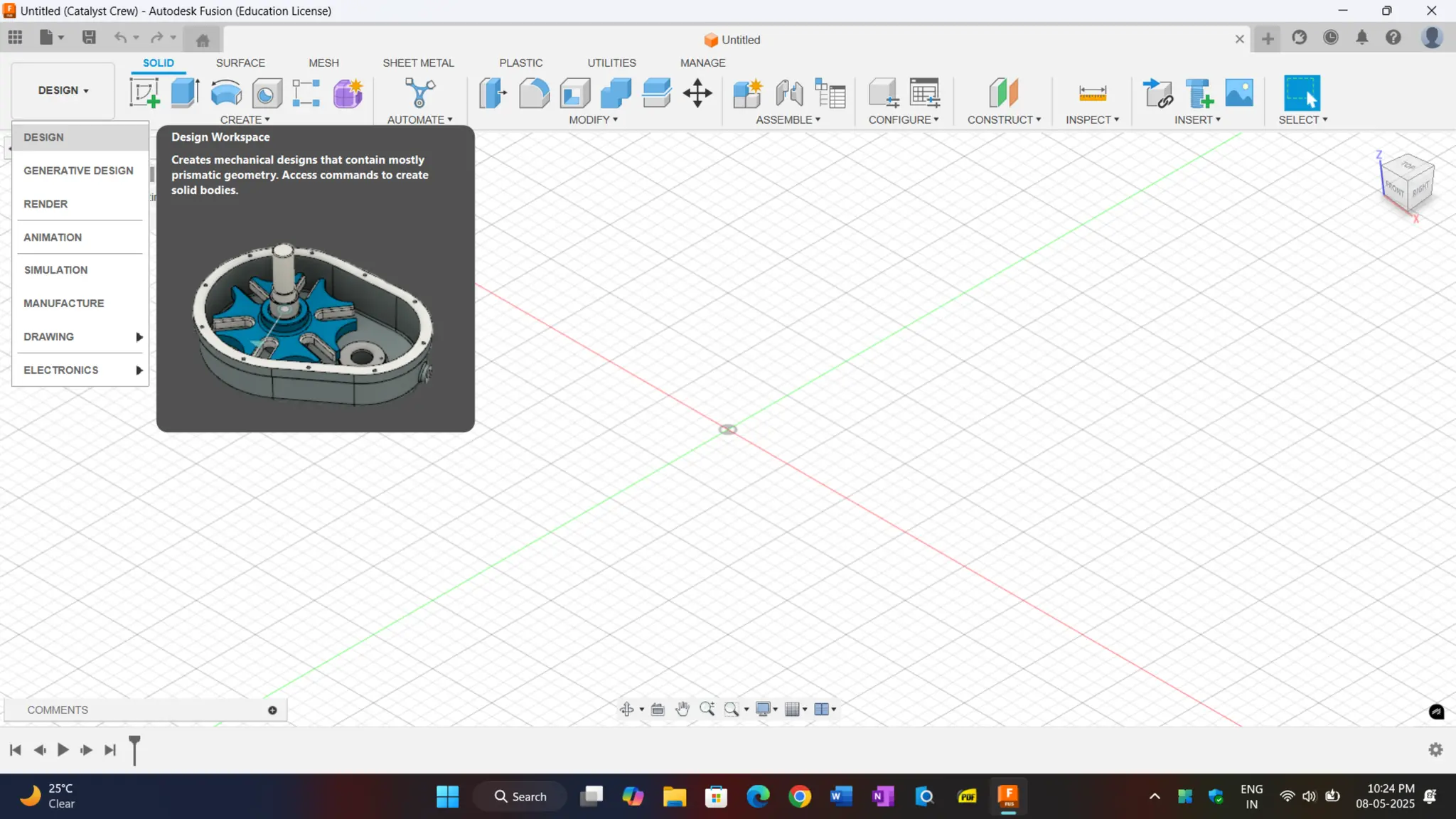
Task: Choose MANUFACTURE from workspace menu
Action: click(x=64, y=304)
